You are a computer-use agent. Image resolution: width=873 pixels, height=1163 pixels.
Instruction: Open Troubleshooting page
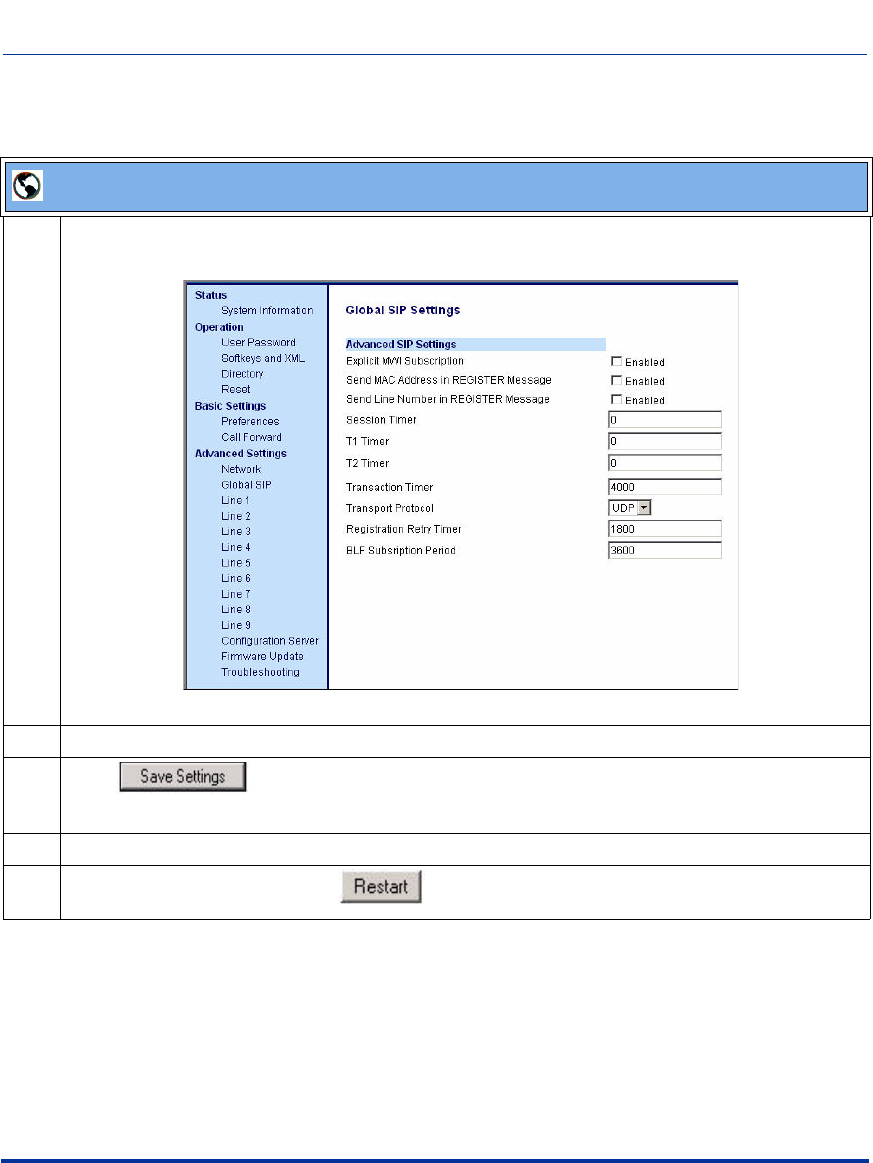tap(260, 673)
